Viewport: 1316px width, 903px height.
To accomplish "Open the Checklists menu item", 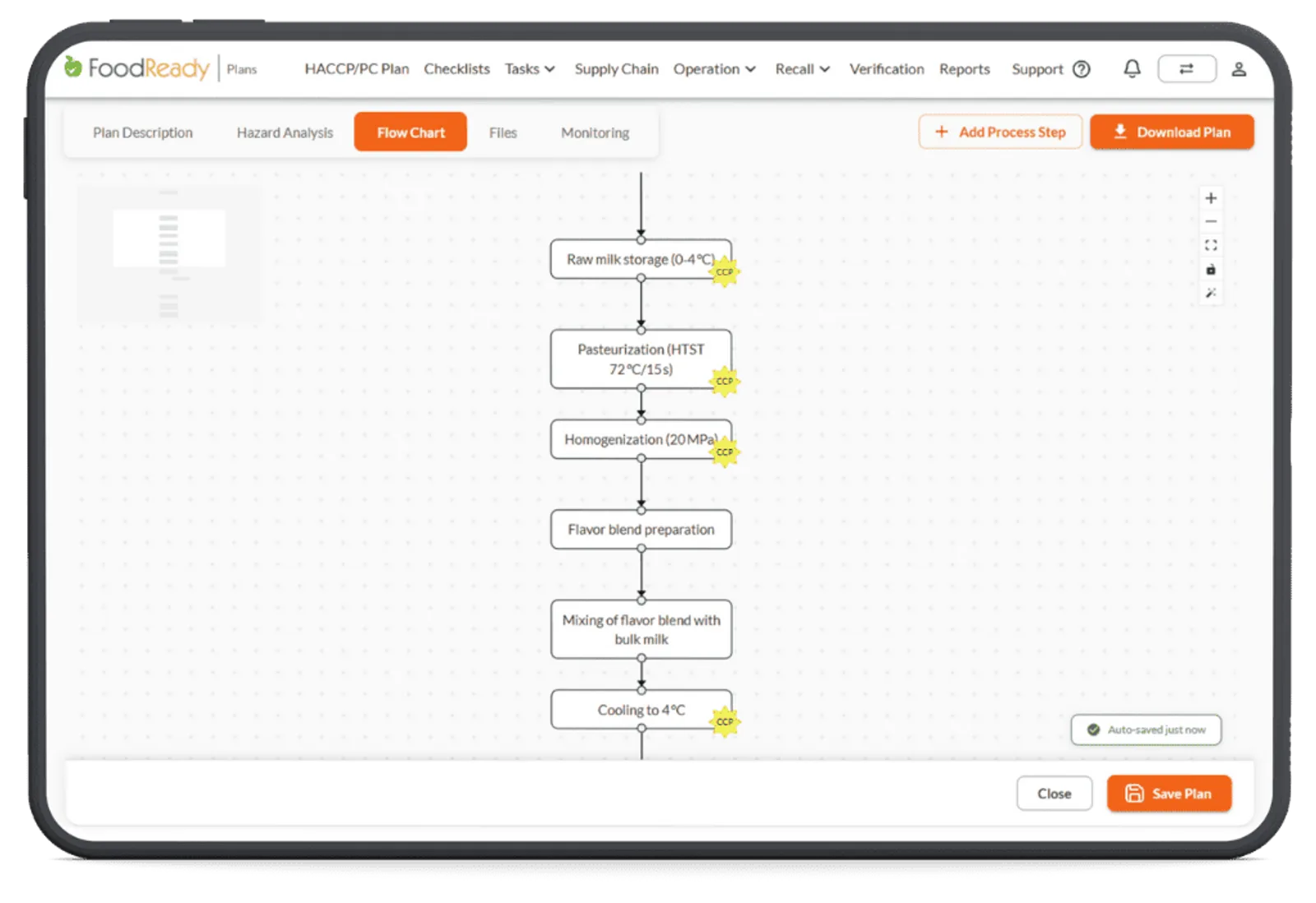I will pos(456,69).
